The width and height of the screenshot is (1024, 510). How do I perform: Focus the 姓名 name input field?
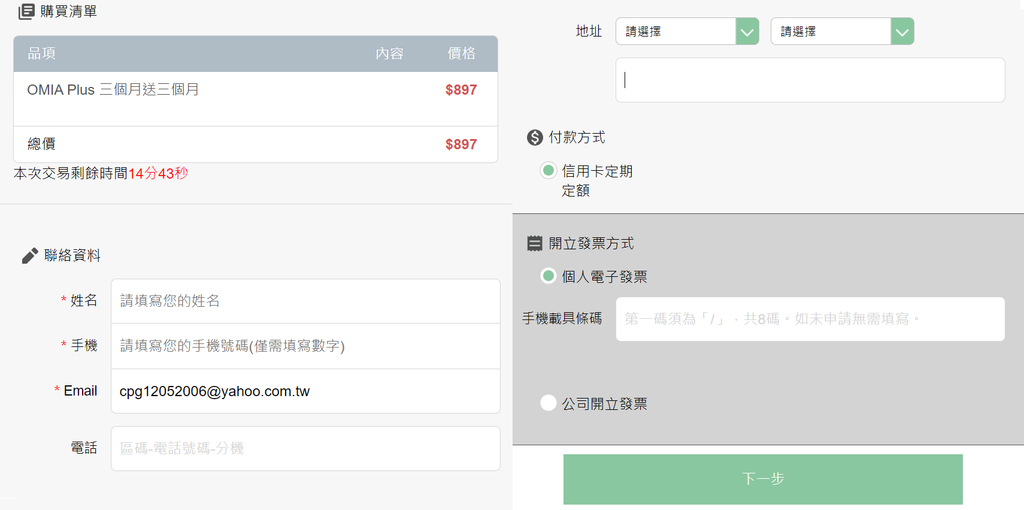(x=306, y=301)
